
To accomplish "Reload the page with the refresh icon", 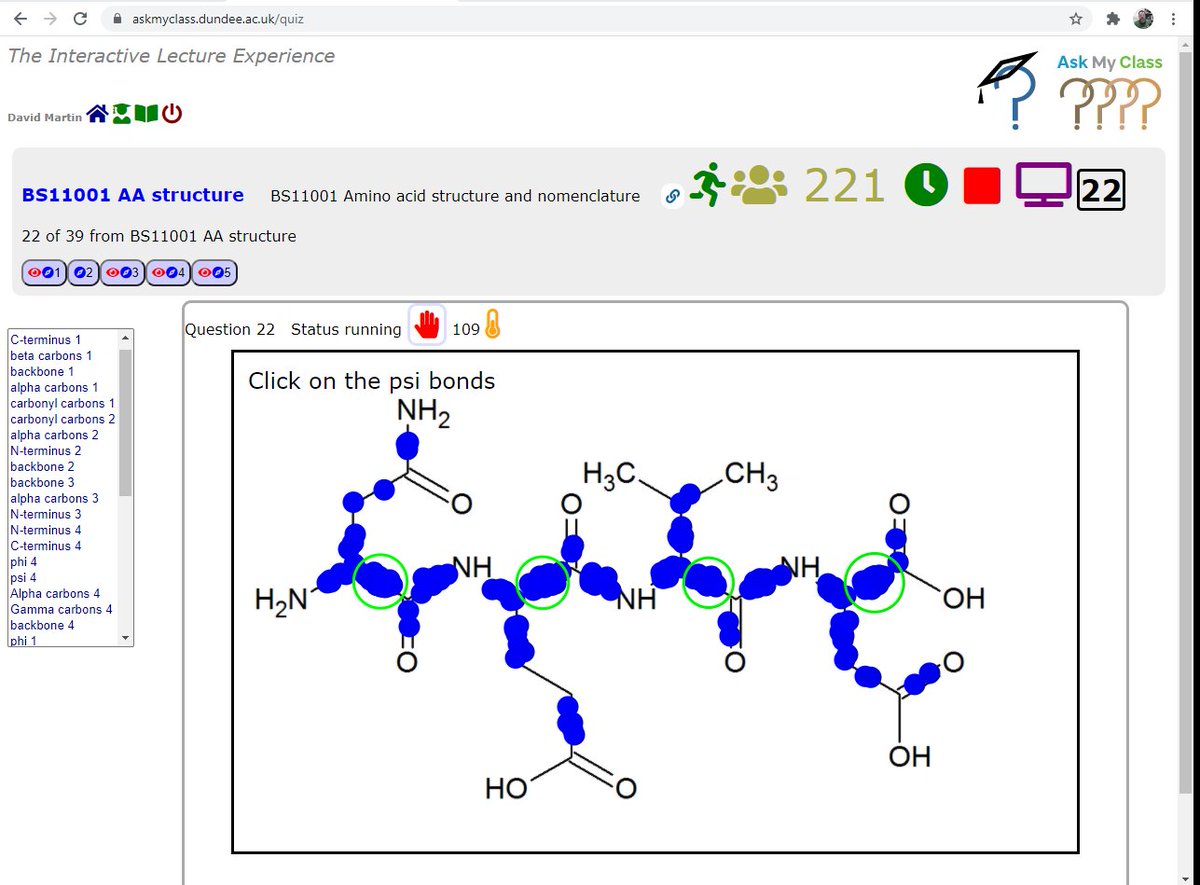I will (x=81, y=18).
